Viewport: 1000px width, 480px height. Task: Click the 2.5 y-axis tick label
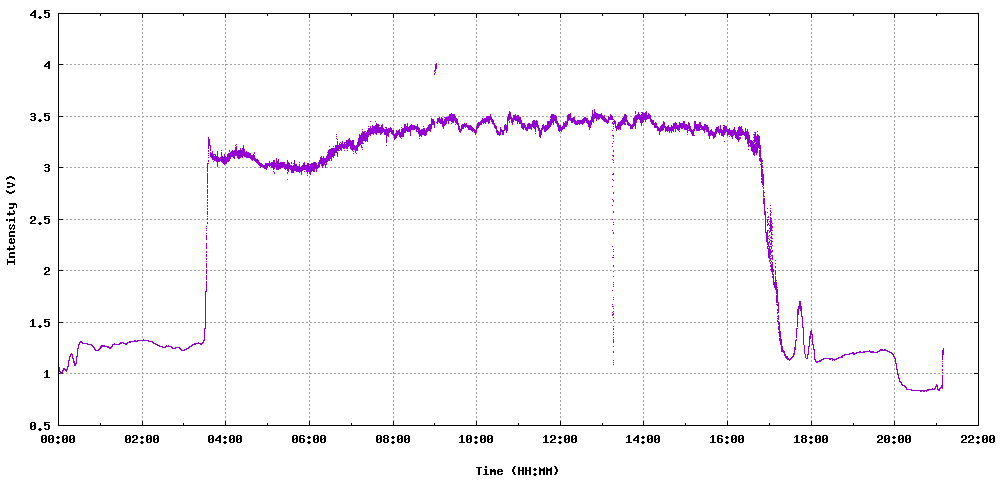pyautogui.click(x=40, y=219)
